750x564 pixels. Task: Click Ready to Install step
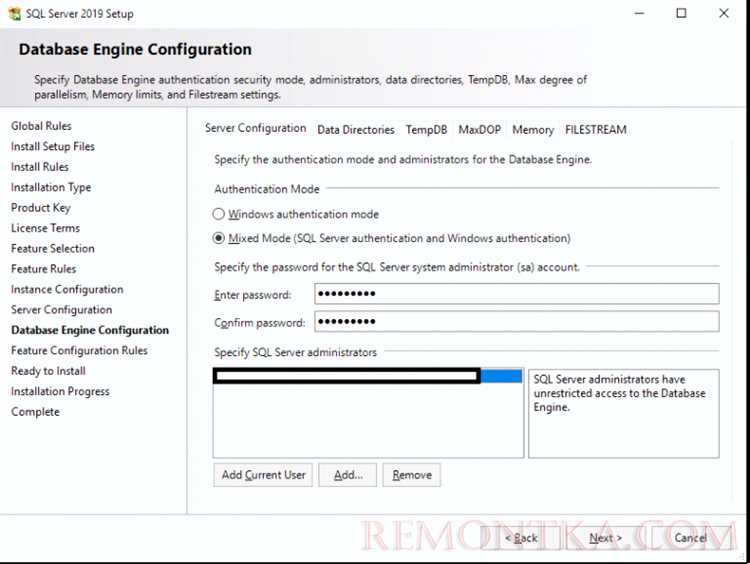pos(48,371)
